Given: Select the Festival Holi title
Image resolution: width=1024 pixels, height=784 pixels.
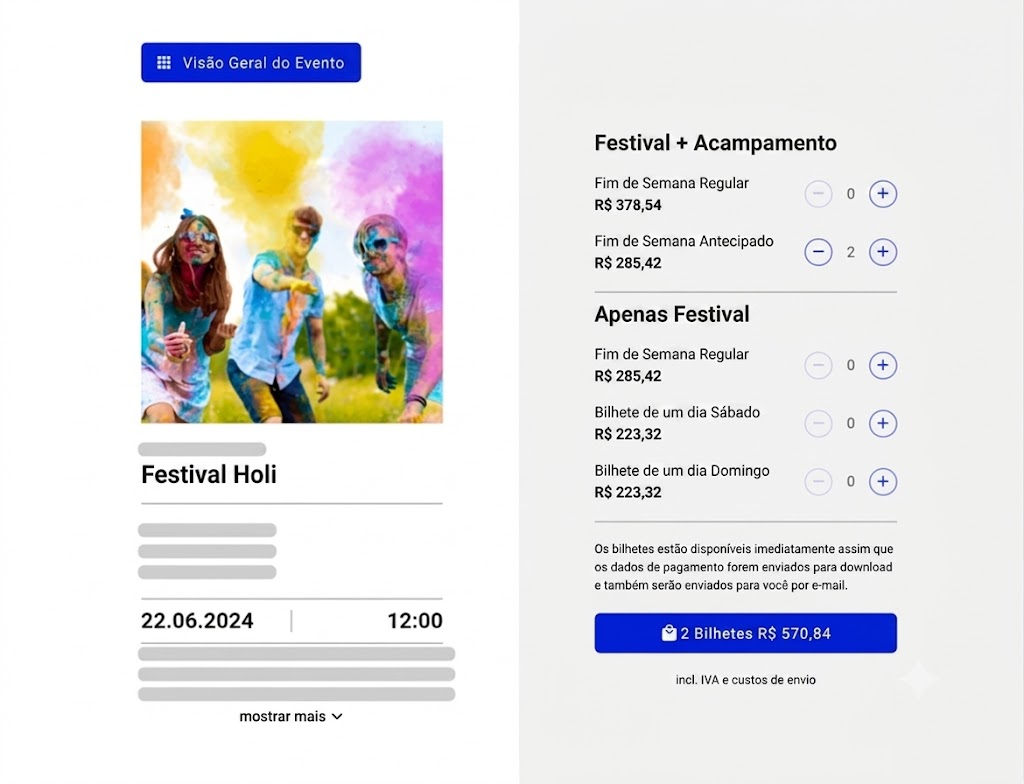Looking at the screenshot, I should (x=209, y=474).
